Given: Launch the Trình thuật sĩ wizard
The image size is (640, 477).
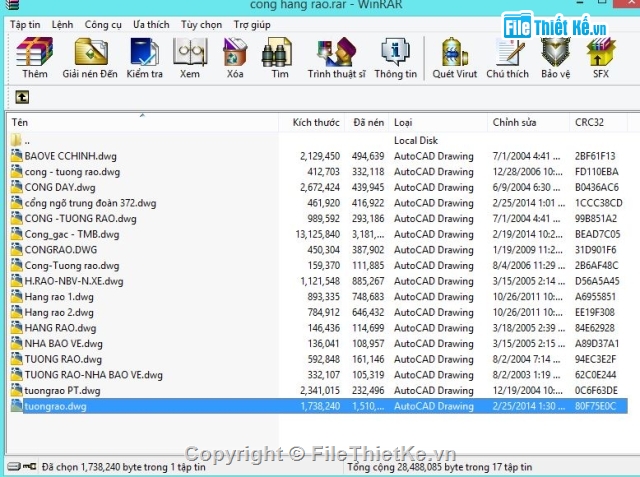Looking at the screenshot, I should (336, 52).
